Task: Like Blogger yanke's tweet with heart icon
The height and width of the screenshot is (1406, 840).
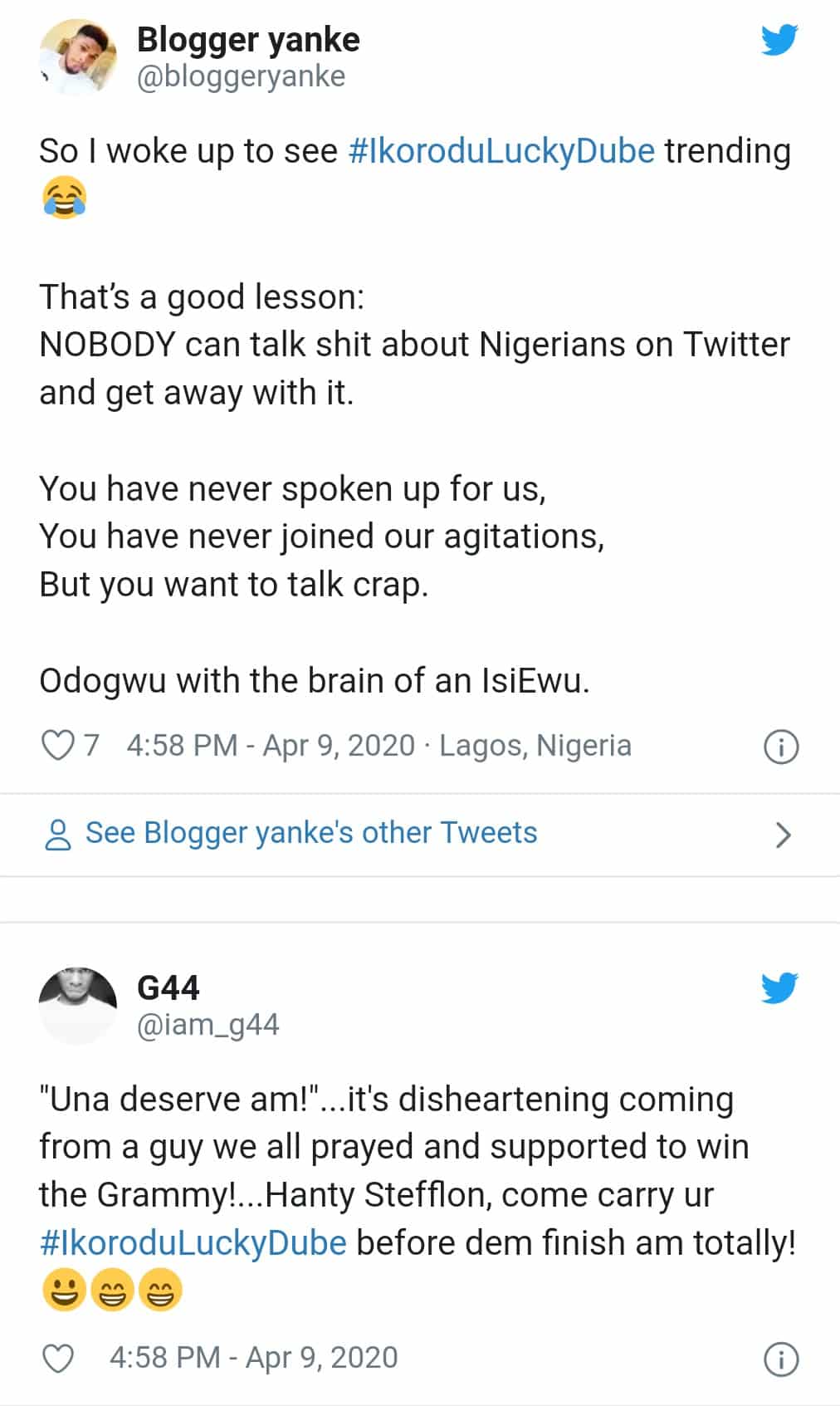Action: 58,746
